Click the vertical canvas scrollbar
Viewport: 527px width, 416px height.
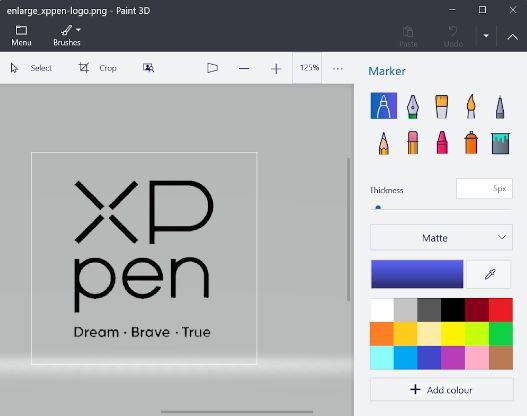point(349,230)
